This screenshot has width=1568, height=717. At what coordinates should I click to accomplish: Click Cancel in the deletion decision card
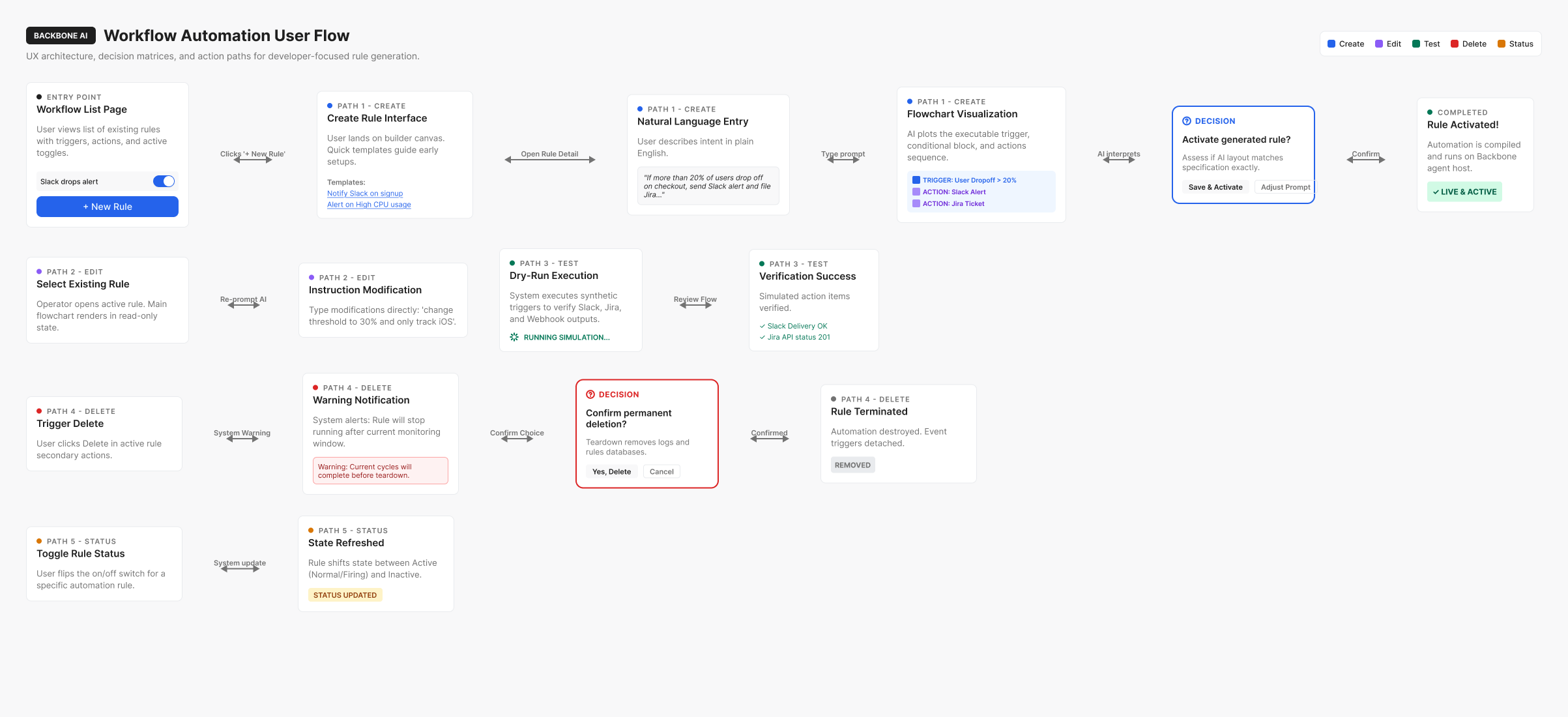tap(661, 471)
